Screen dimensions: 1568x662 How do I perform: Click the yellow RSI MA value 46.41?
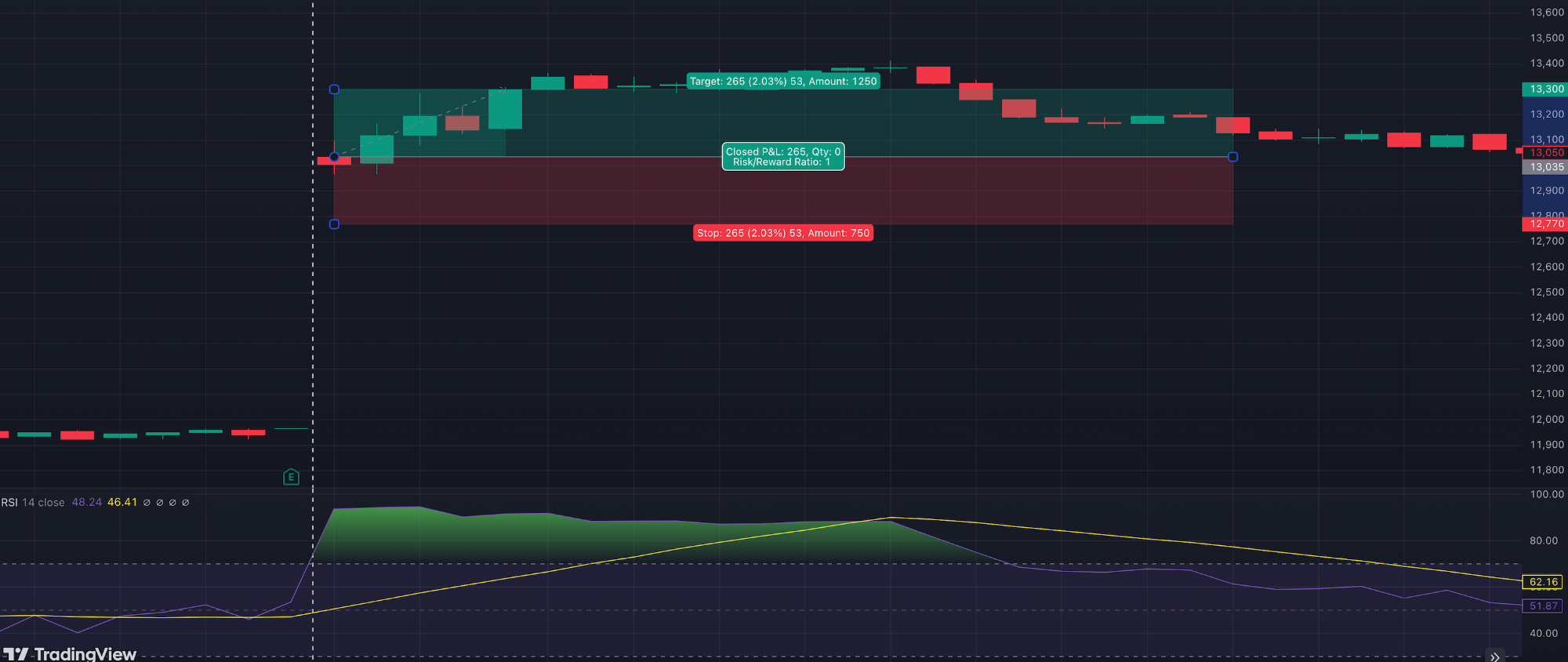[x=122, y=502]
